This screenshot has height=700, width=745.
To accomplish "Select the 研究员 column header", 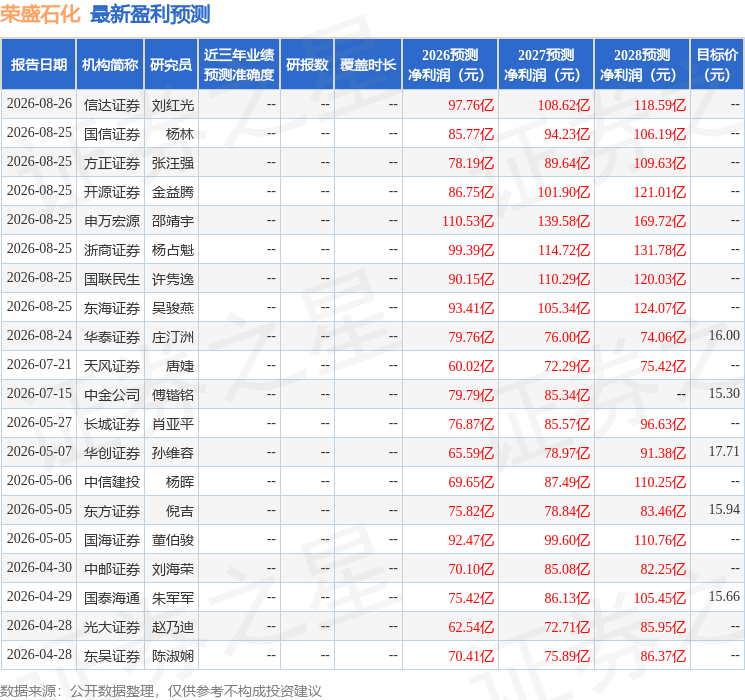I will point(171,65).
